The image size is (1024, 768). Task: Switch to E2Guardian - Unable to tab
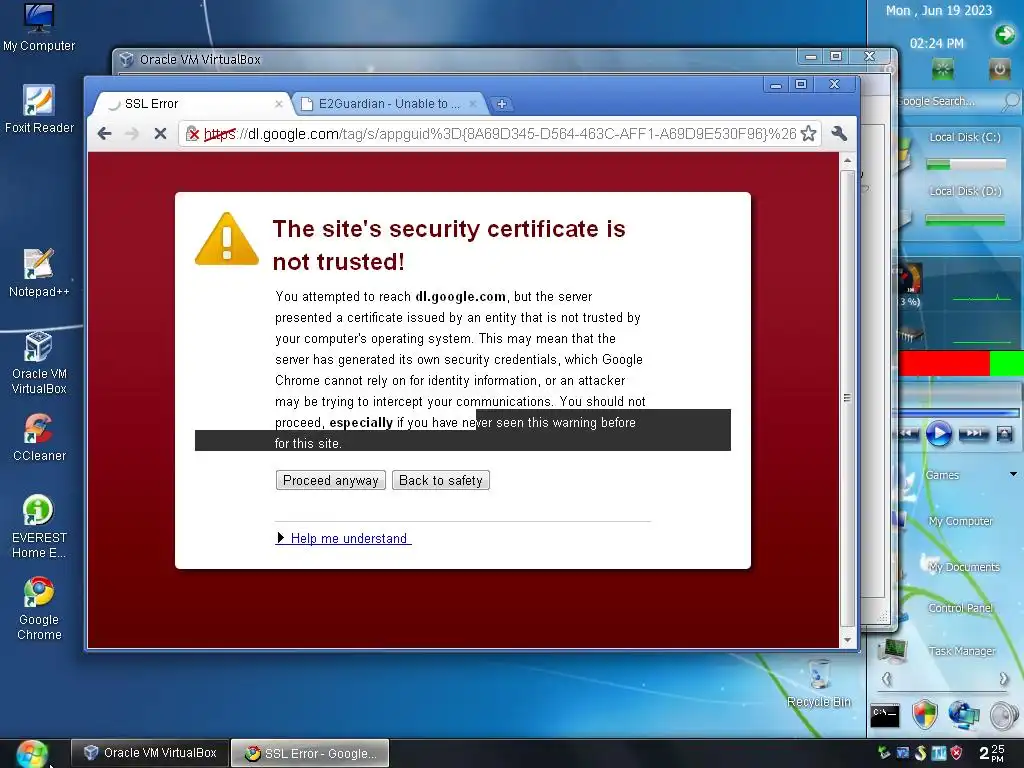click(x=388, y=104)
